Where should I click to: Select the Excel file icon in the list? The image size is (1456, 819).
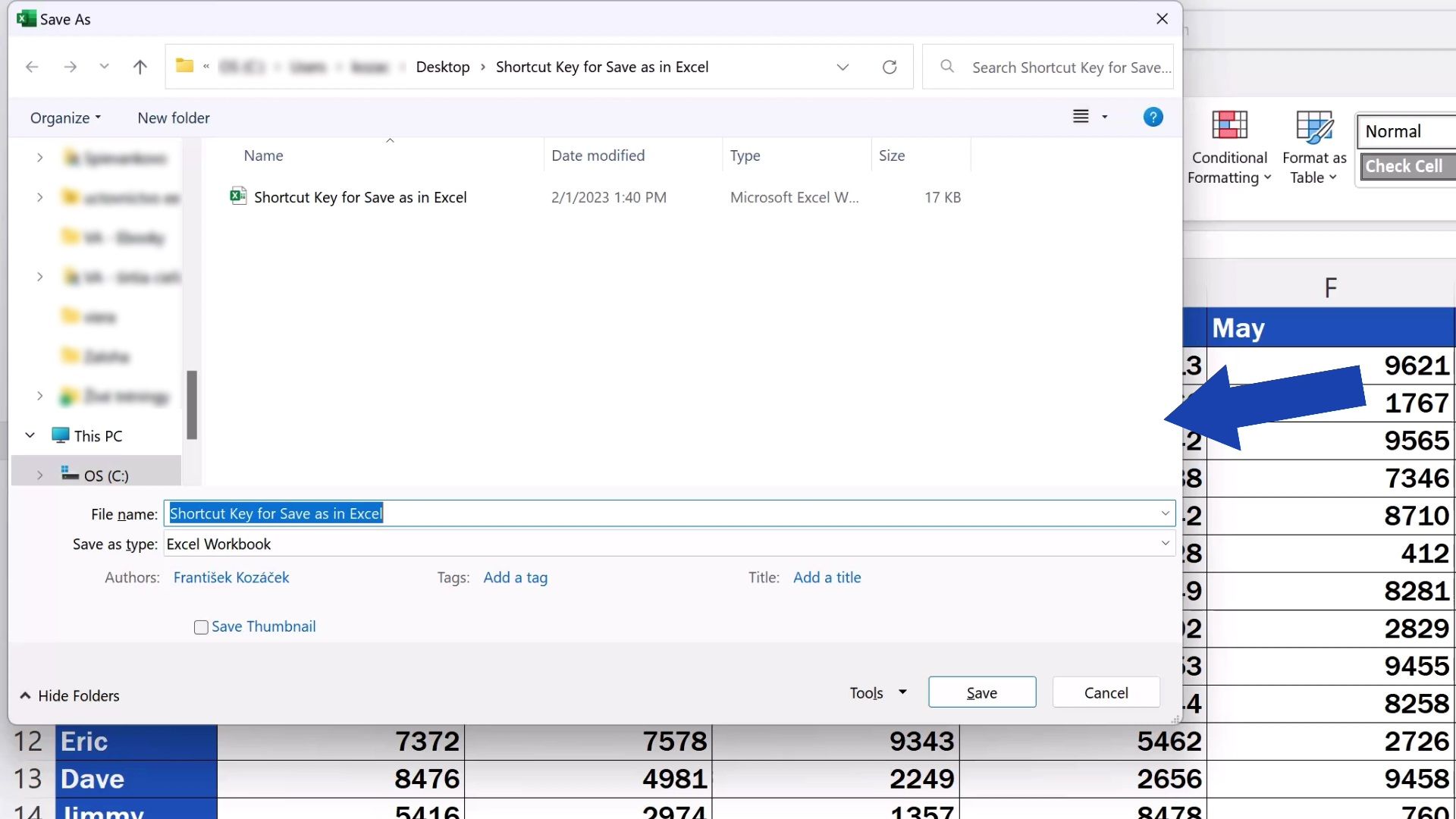point(238,196)
